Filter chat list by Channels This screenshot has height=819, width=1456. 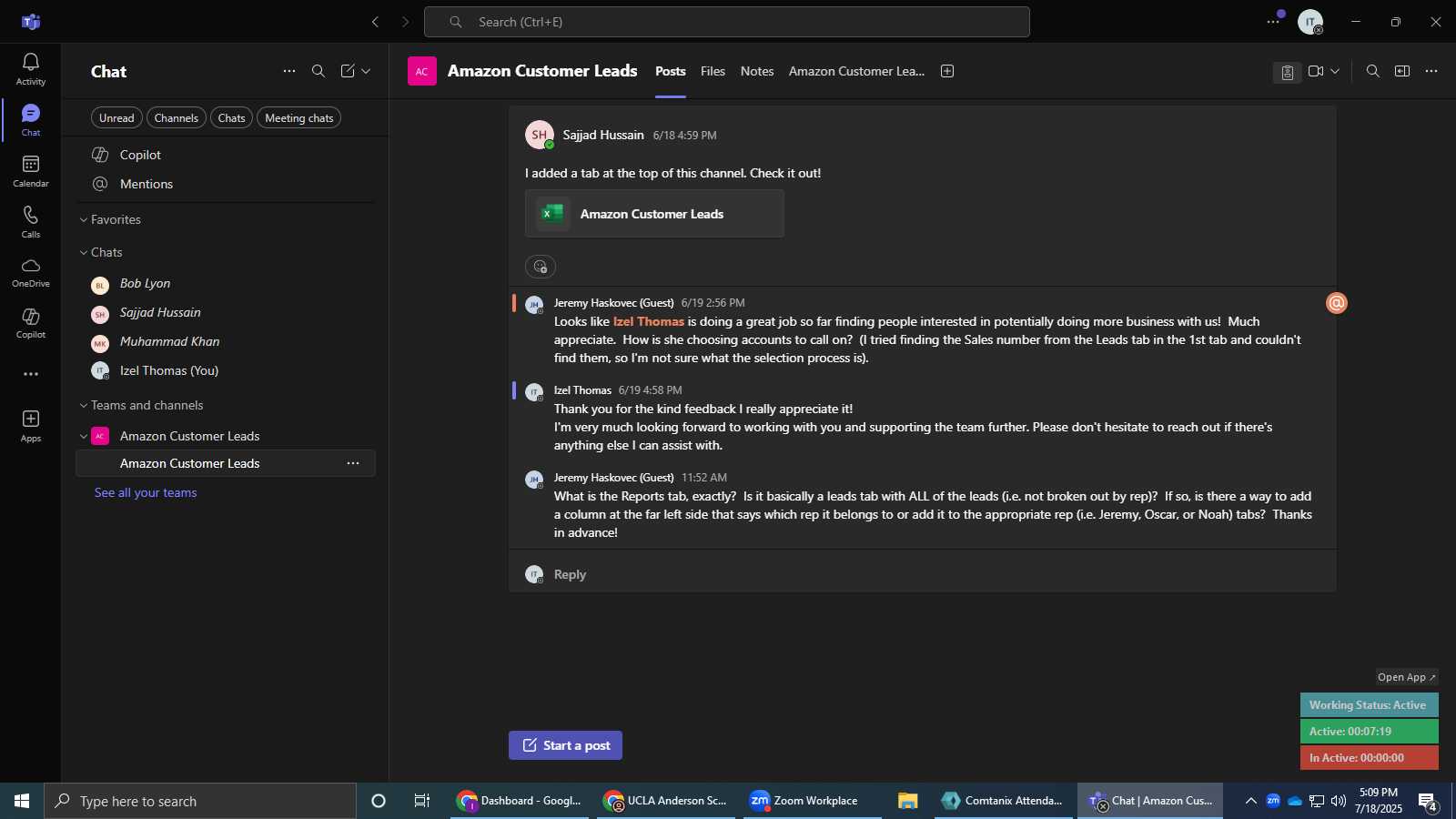pos(177,118)
